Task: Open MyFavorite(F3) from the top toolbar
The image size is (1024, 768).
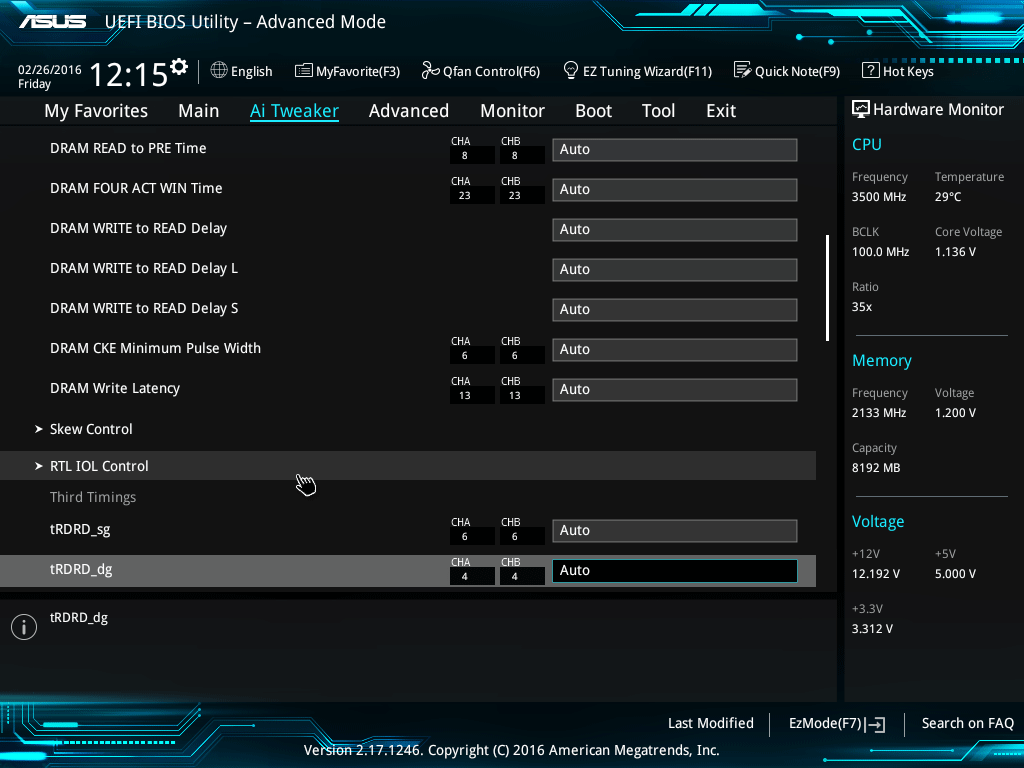Action: click(347, 71)
